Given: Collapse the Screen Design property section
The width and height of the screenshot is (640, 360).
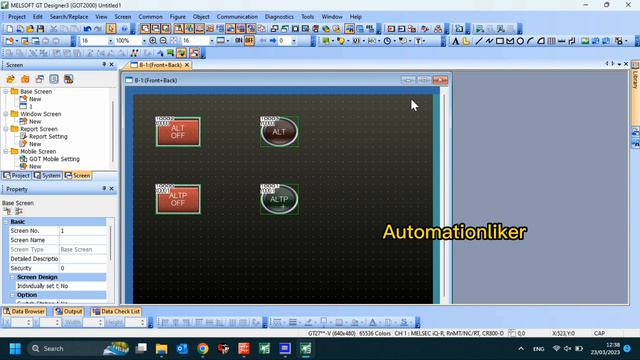Looking at the screenshot, I should pyautogui.click(x=12, y=277).
